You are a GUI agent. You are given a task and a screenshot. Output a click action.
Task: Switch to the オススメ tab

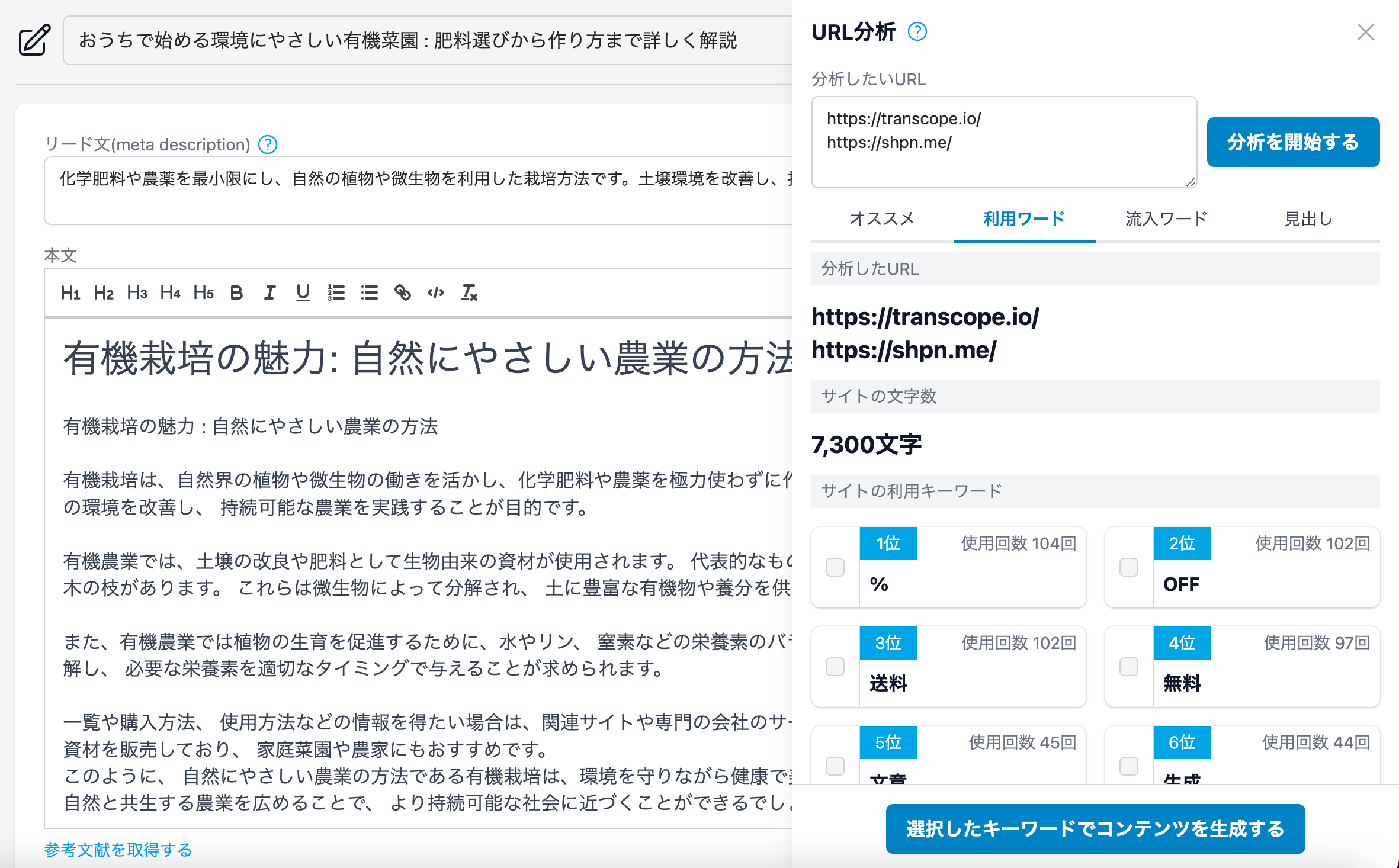coord(882,219)
